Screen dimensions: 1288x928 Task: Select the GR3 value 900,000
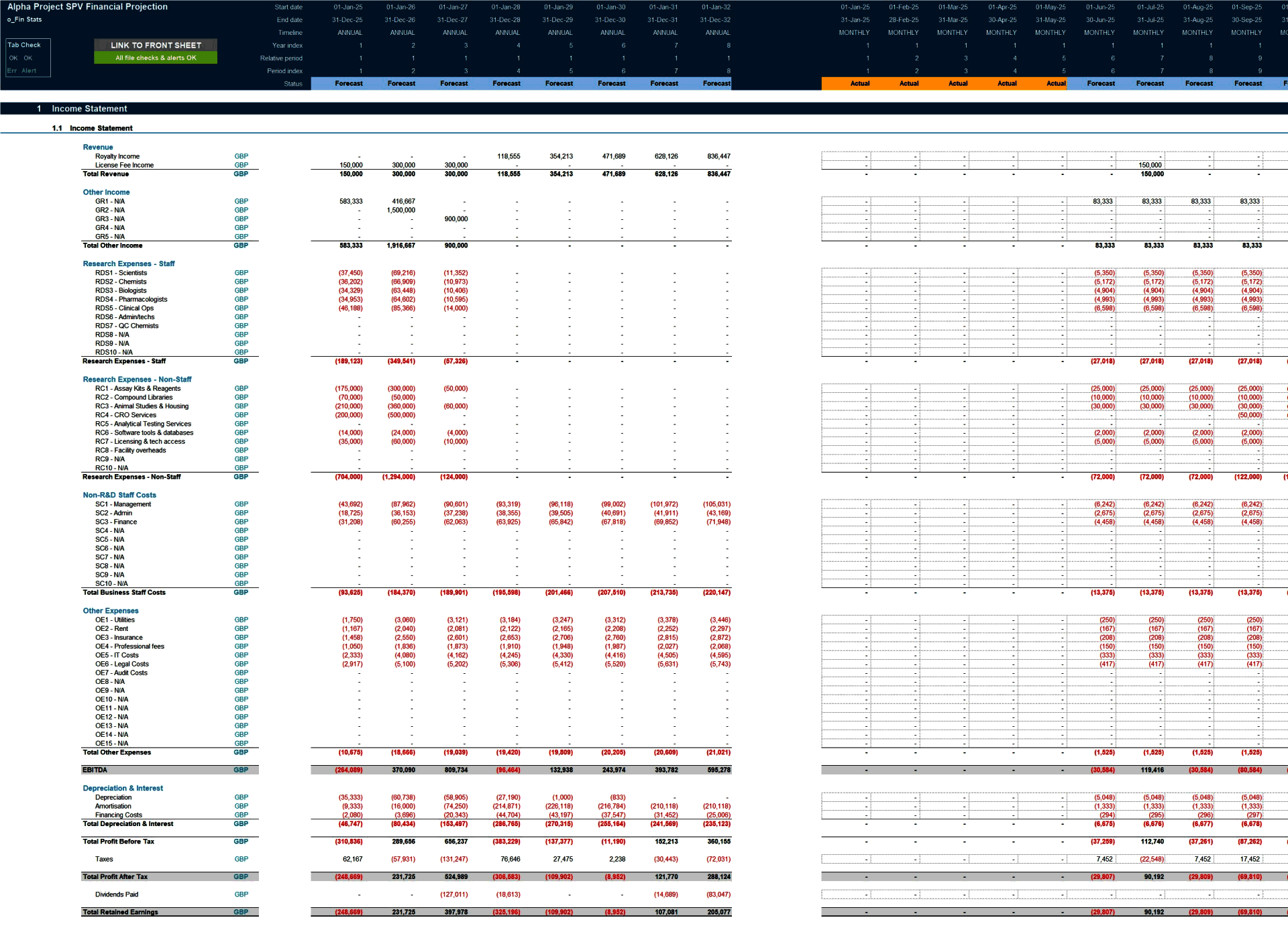[456, 219]
